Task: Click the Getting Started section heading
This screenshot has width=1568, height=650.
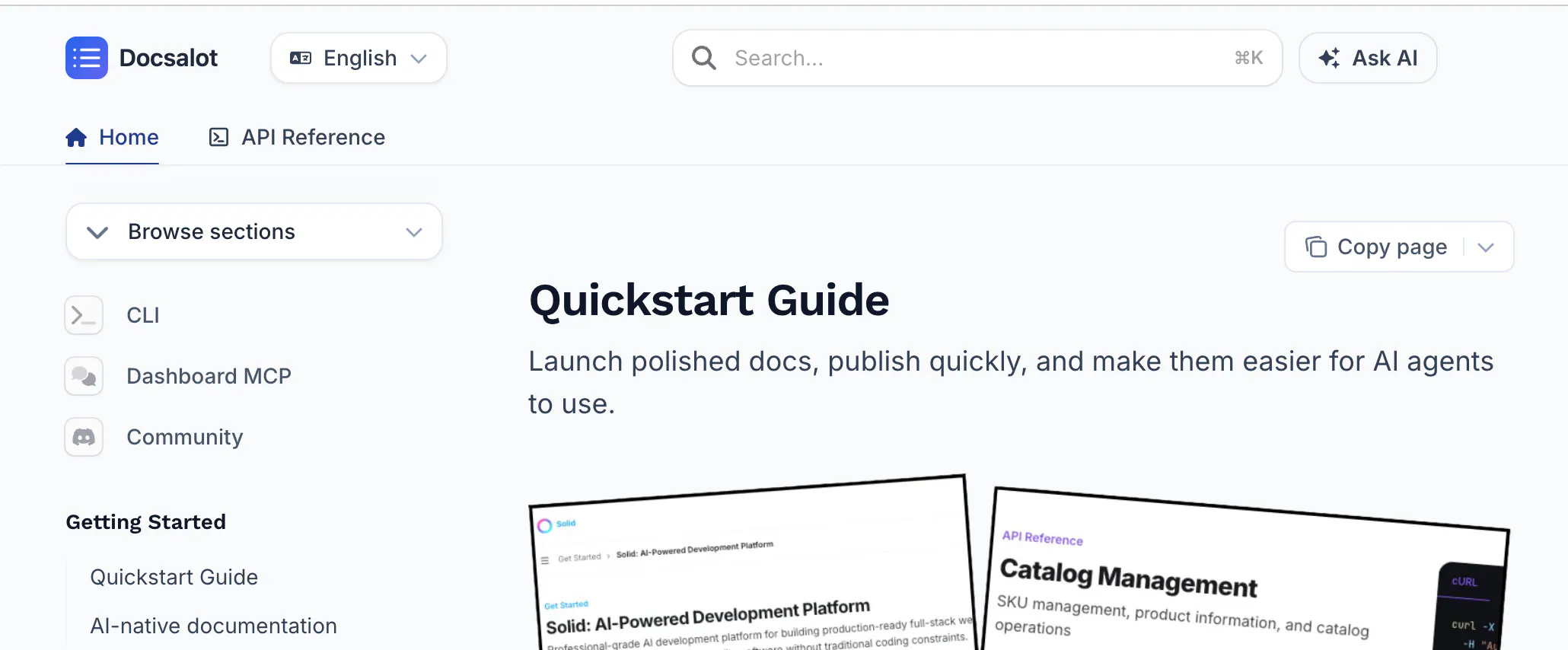Action: (x=146, y=522)
